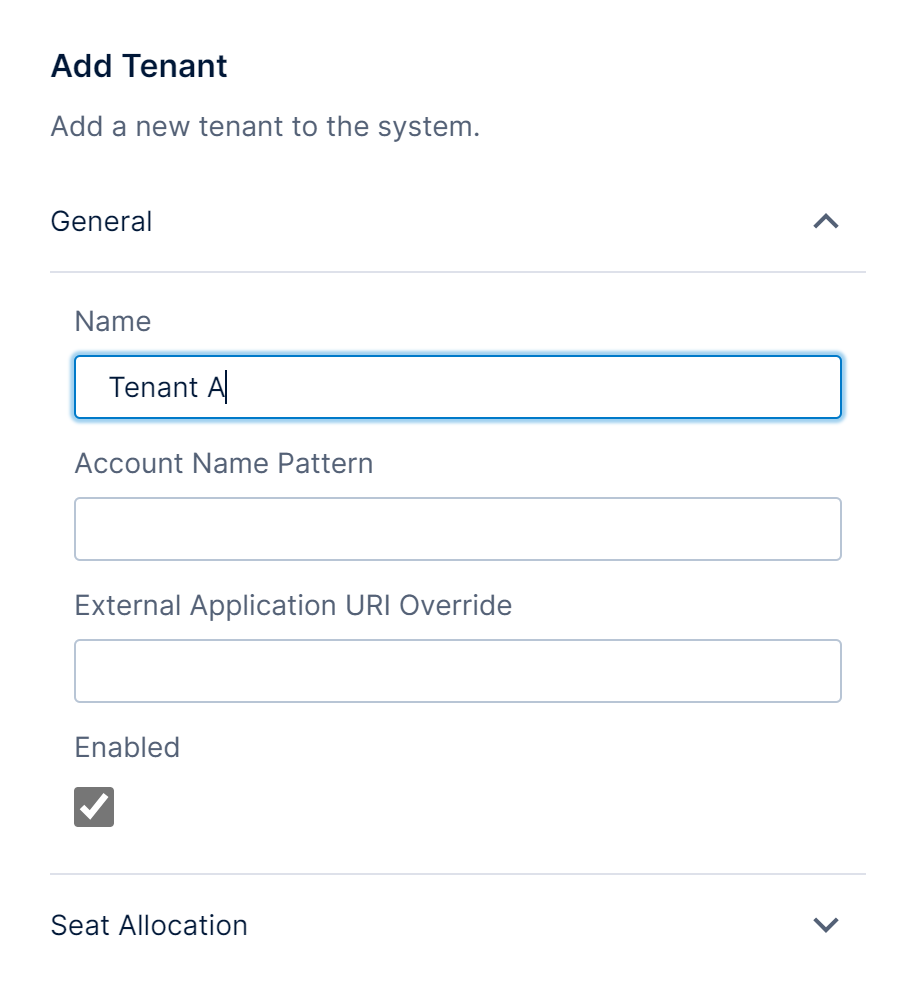Click the External Application URI Override label
Image resolution: width=924 pixels, height=987 pixels.
(293, 605)
